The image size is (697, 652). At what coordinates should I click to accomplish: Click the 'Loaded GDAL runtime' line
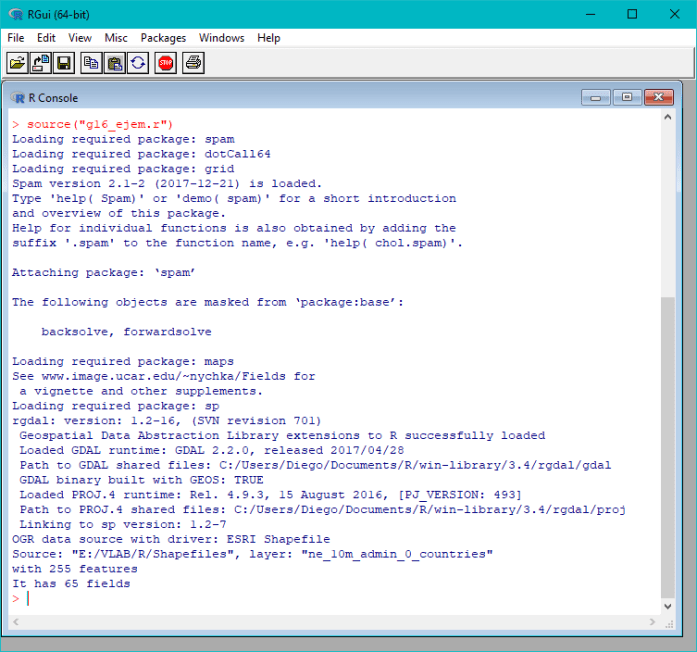click(x=212, y=450)
